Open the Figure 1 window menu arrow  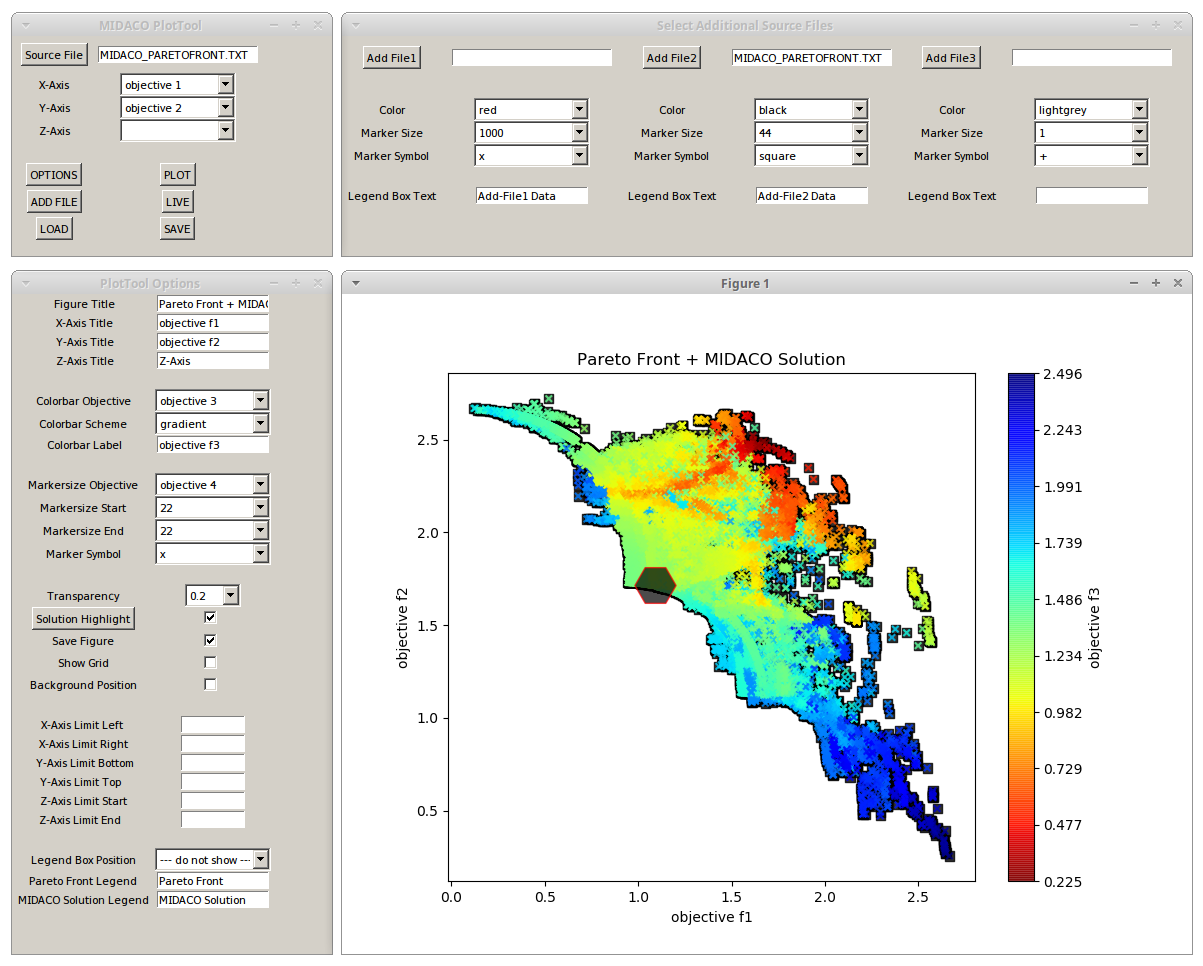click(355, 283)
